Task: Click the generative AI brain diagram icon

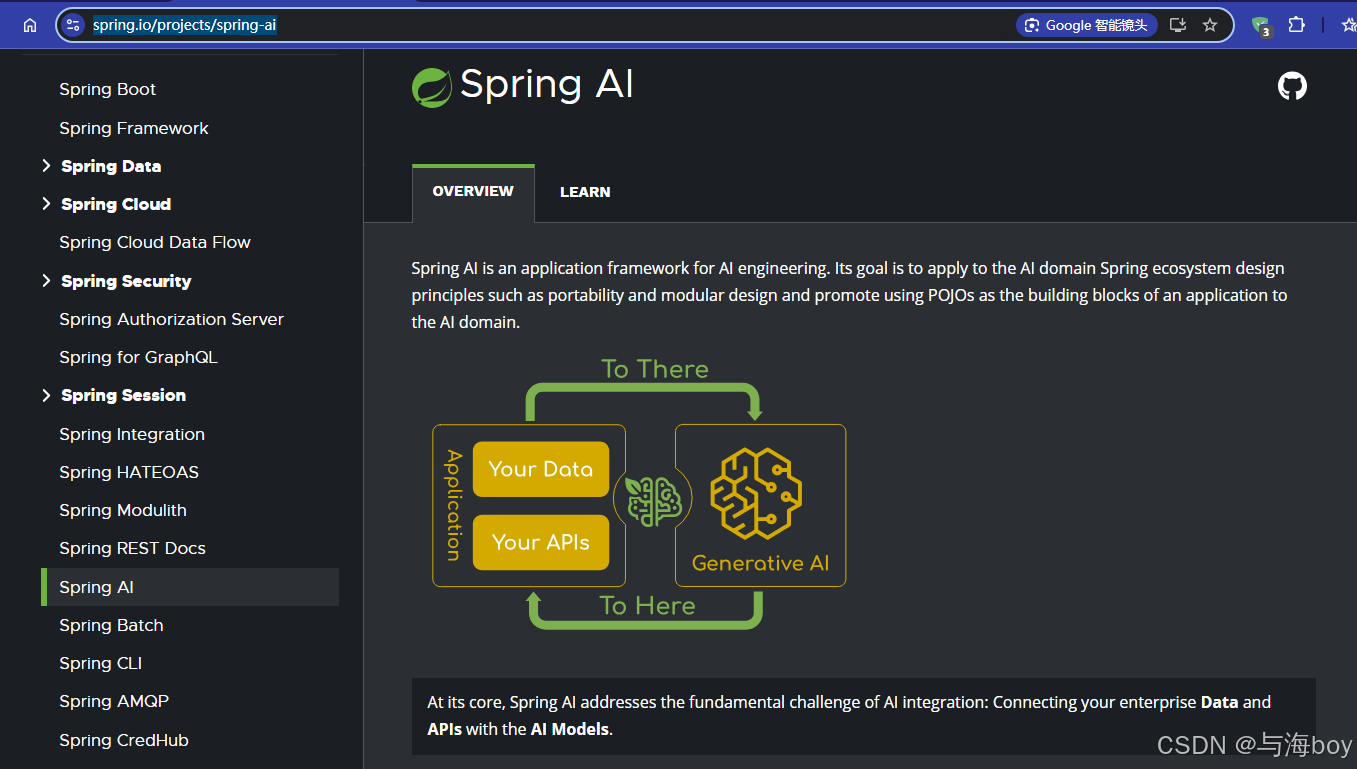Action: (756, 493)
